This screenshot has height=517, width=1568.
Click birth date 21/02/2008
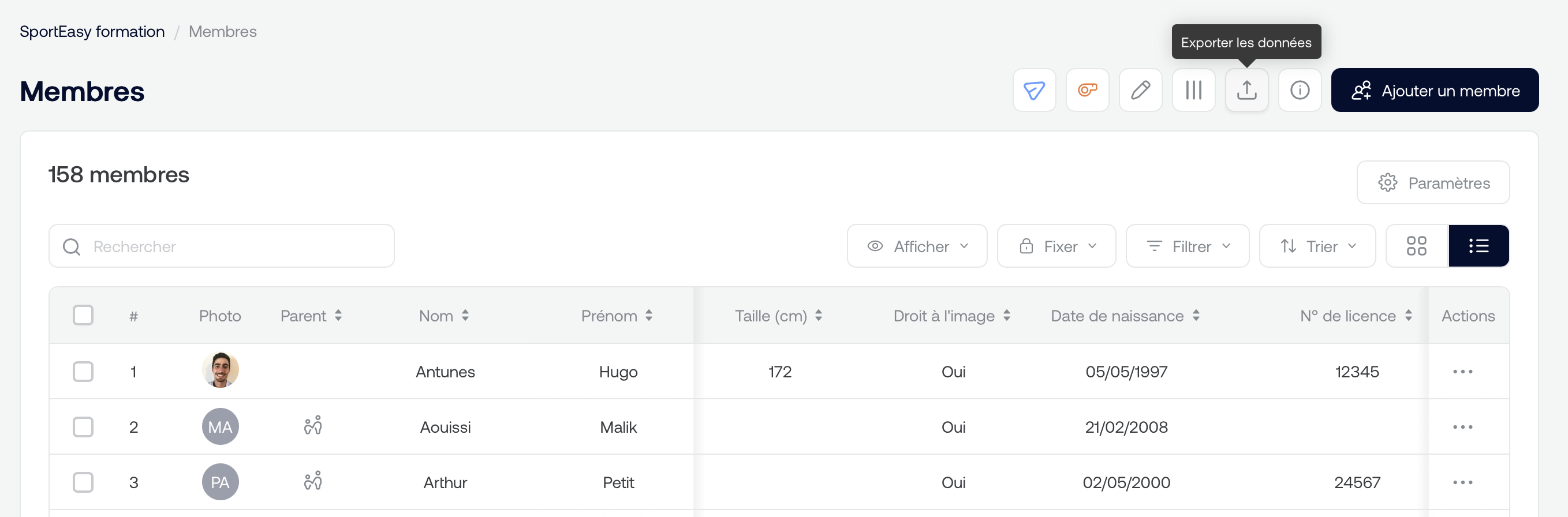click(1126, 427)
